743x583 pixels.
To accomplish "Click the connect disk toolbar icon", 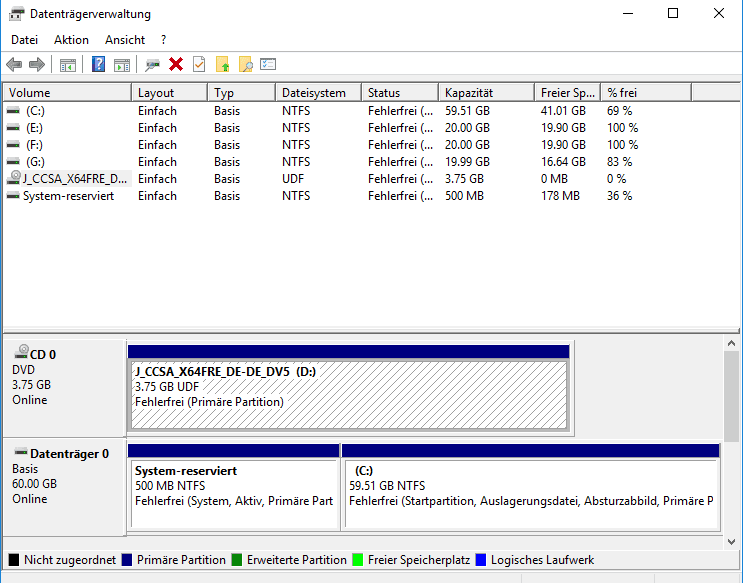I will [152, 65].
